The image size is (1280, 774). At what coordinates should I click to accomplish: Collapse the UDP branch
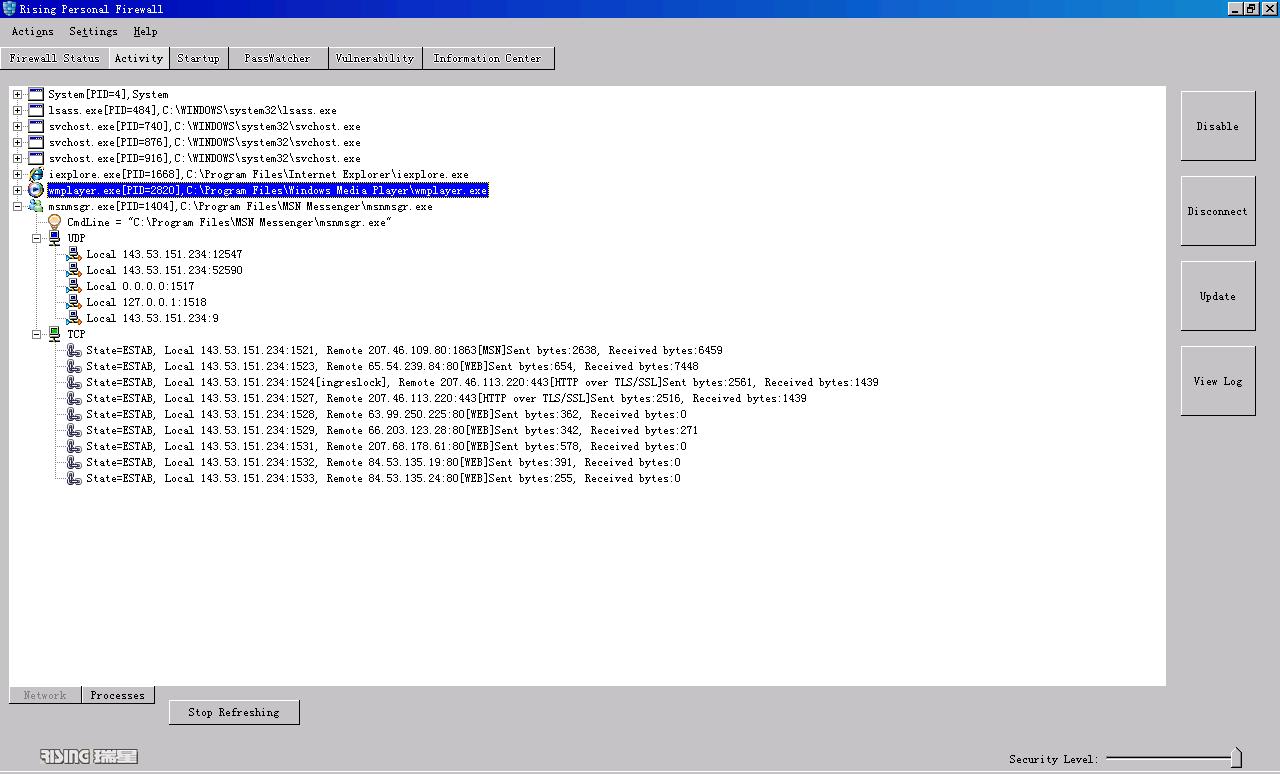pyautogui.click(x=36, y=238)
